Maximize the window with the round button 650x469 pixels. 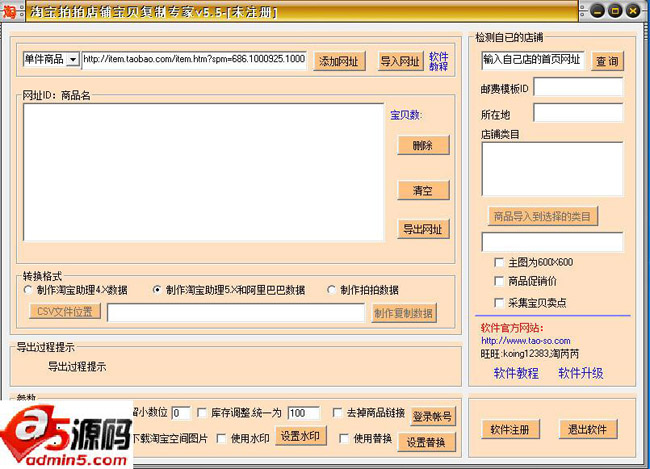(x=615, y=11)
